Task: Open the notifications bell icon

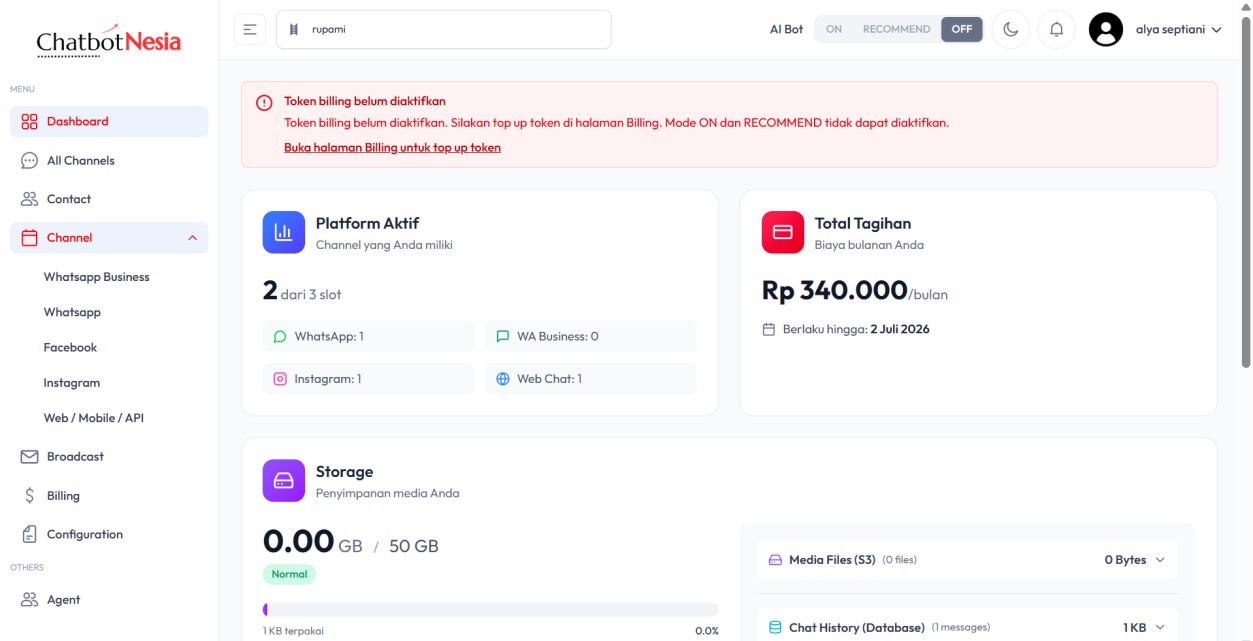Action: tap(1056, 29)
